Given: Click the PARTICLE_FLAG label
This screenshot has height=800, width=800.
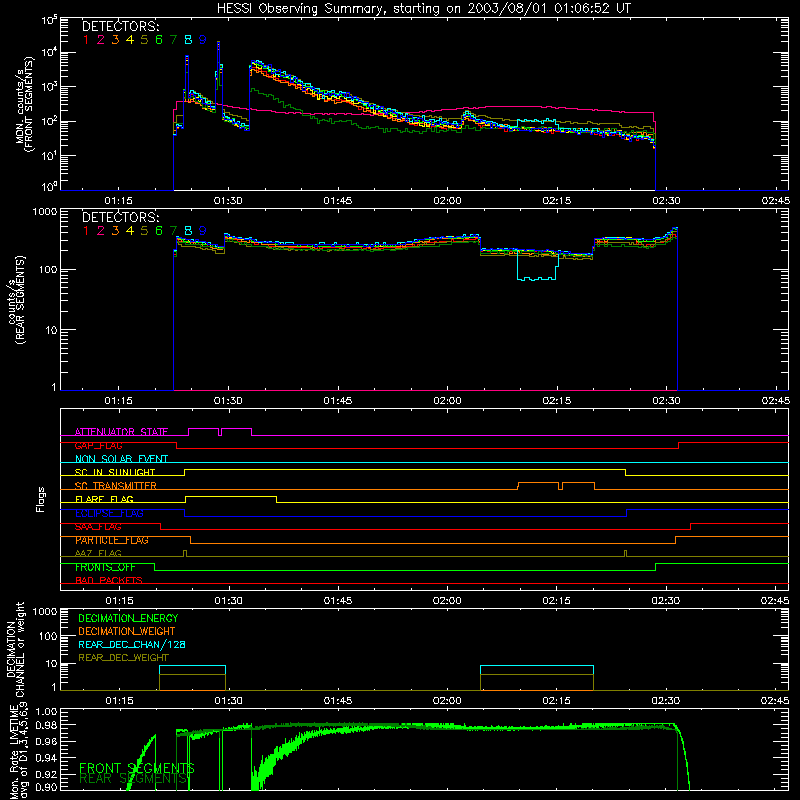Looking at the screenshot, I should 112,540.
